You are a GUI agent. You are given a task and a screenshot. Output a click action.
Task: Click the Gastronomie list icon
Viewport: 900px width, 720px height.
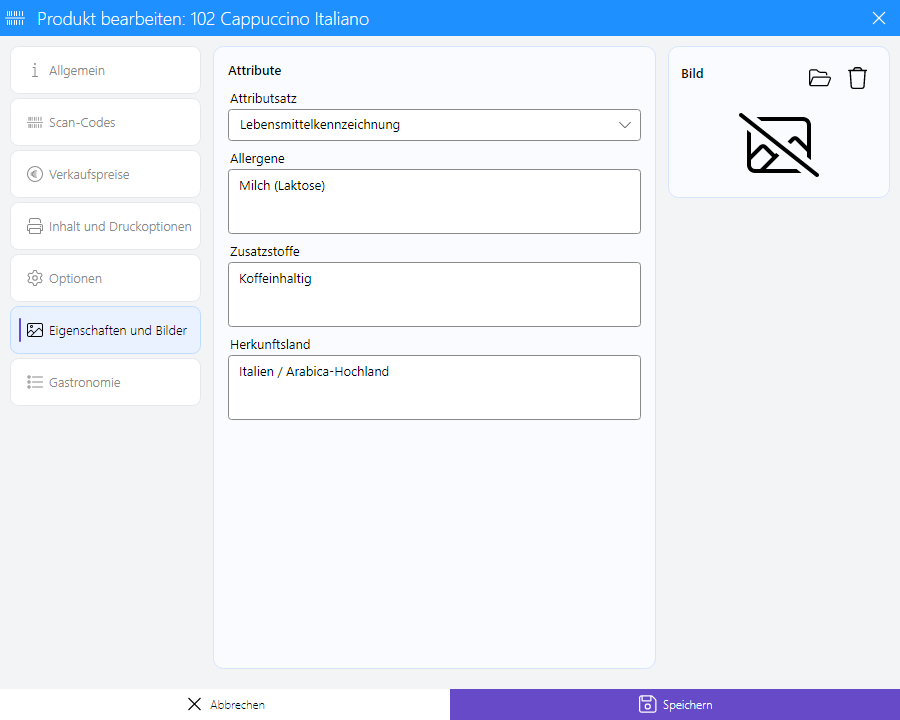34,382
